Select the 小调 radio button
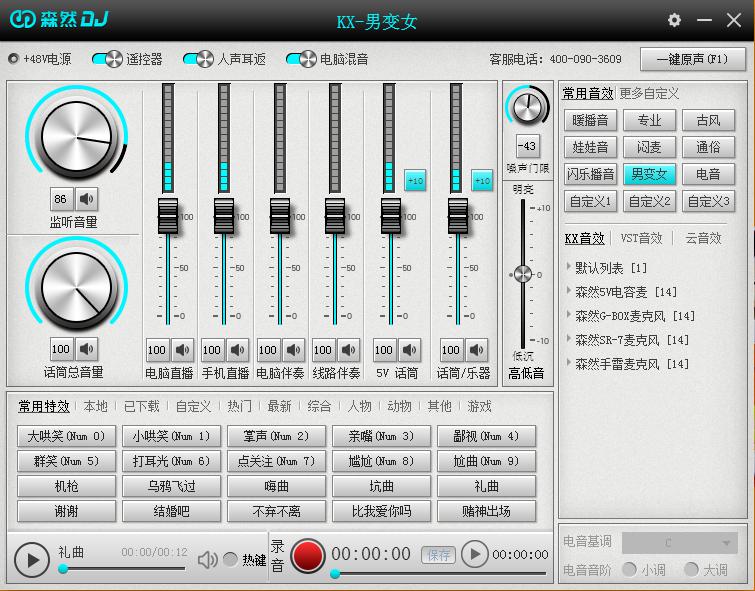 (x=629, y=569)
